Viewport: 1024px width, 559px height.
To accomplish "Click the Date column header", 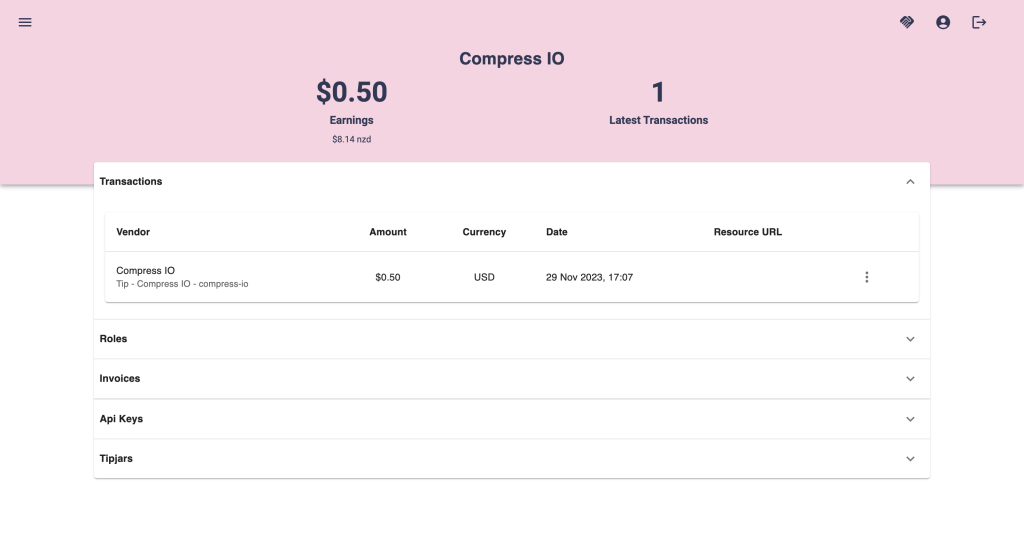I will point(556,232).
